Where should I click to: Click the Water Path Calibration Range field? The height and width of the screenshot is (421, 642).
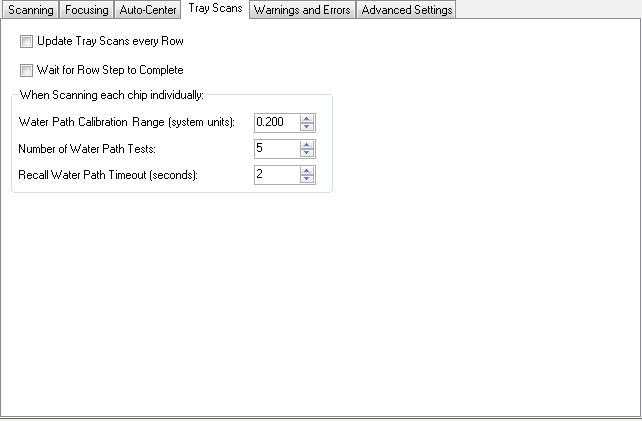click(x=276, y=122)
